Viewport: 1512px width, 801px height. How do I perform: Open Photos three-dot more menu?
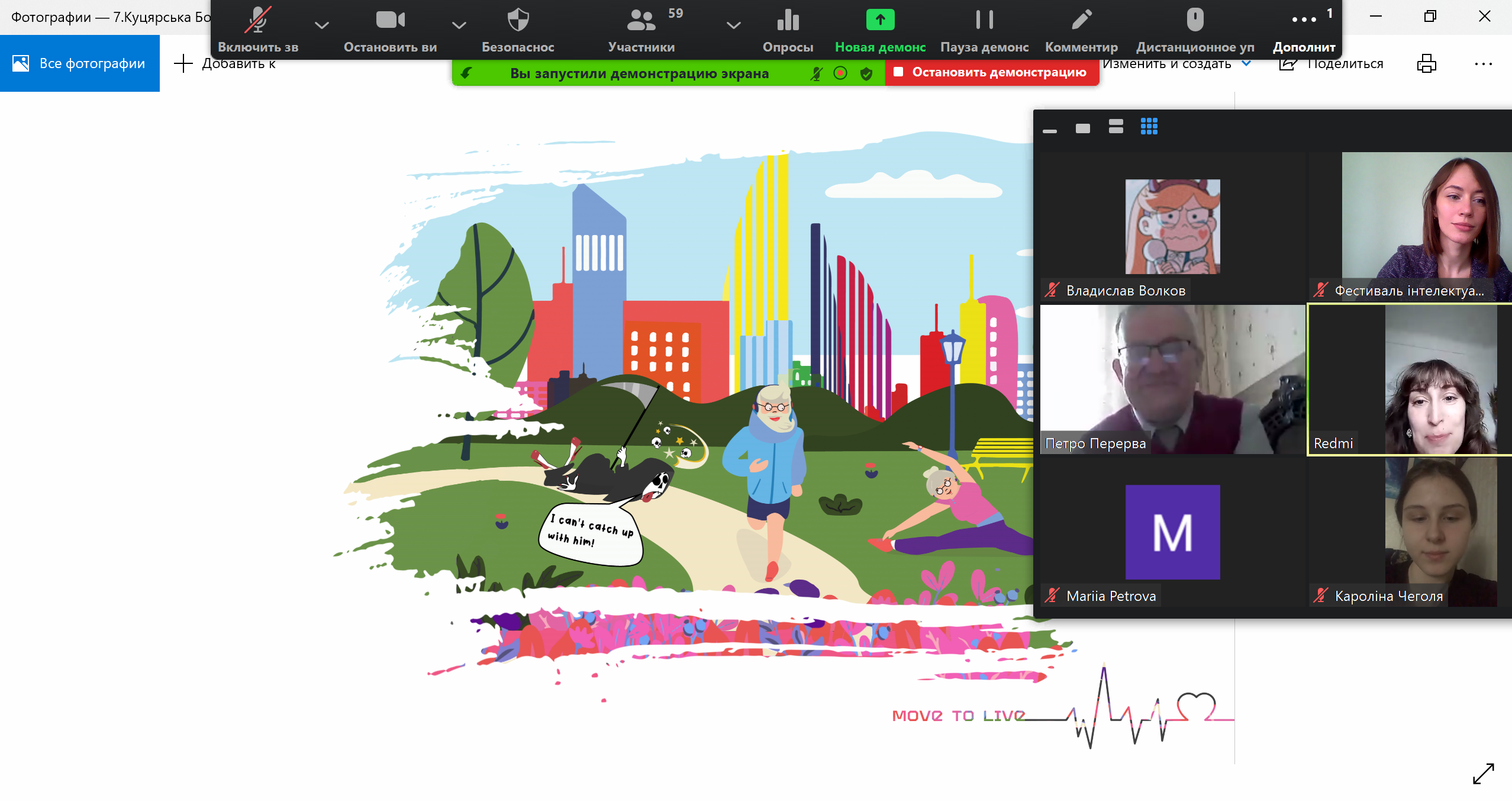click(x=1484, y=63)
